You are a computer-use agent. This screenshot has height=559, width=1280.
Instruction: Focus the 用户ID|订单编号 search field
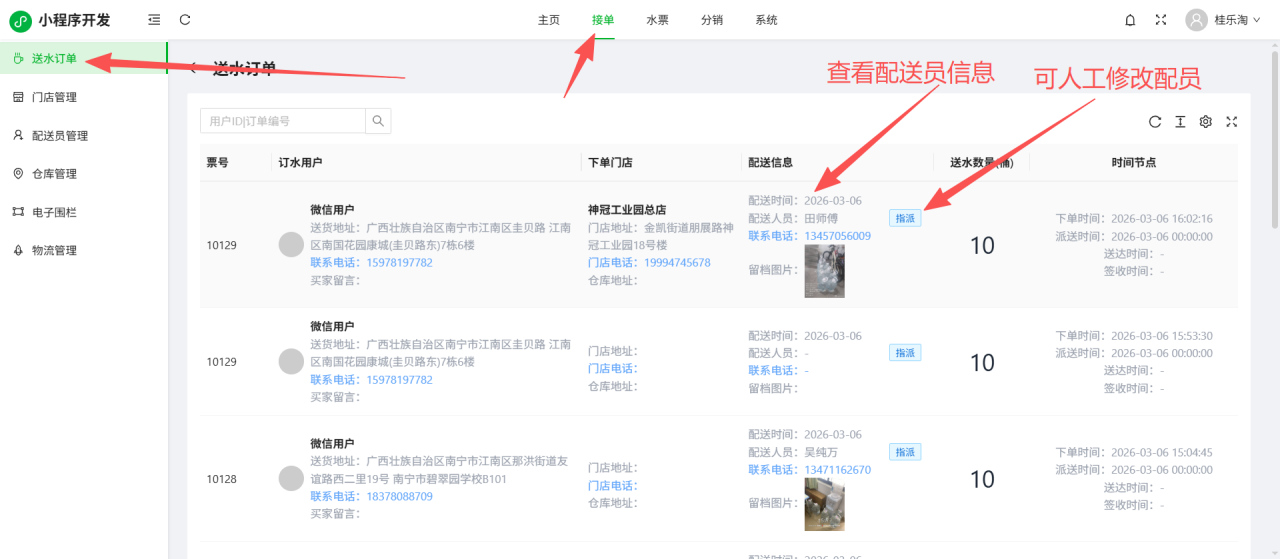click(x=283, y=121)
